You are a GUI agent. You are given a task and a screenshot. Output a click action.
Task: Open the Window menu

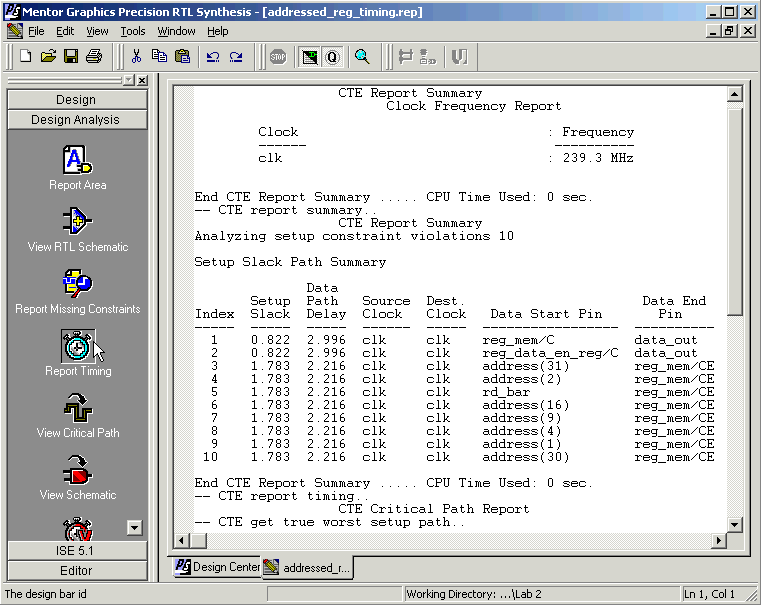[176, 32]
